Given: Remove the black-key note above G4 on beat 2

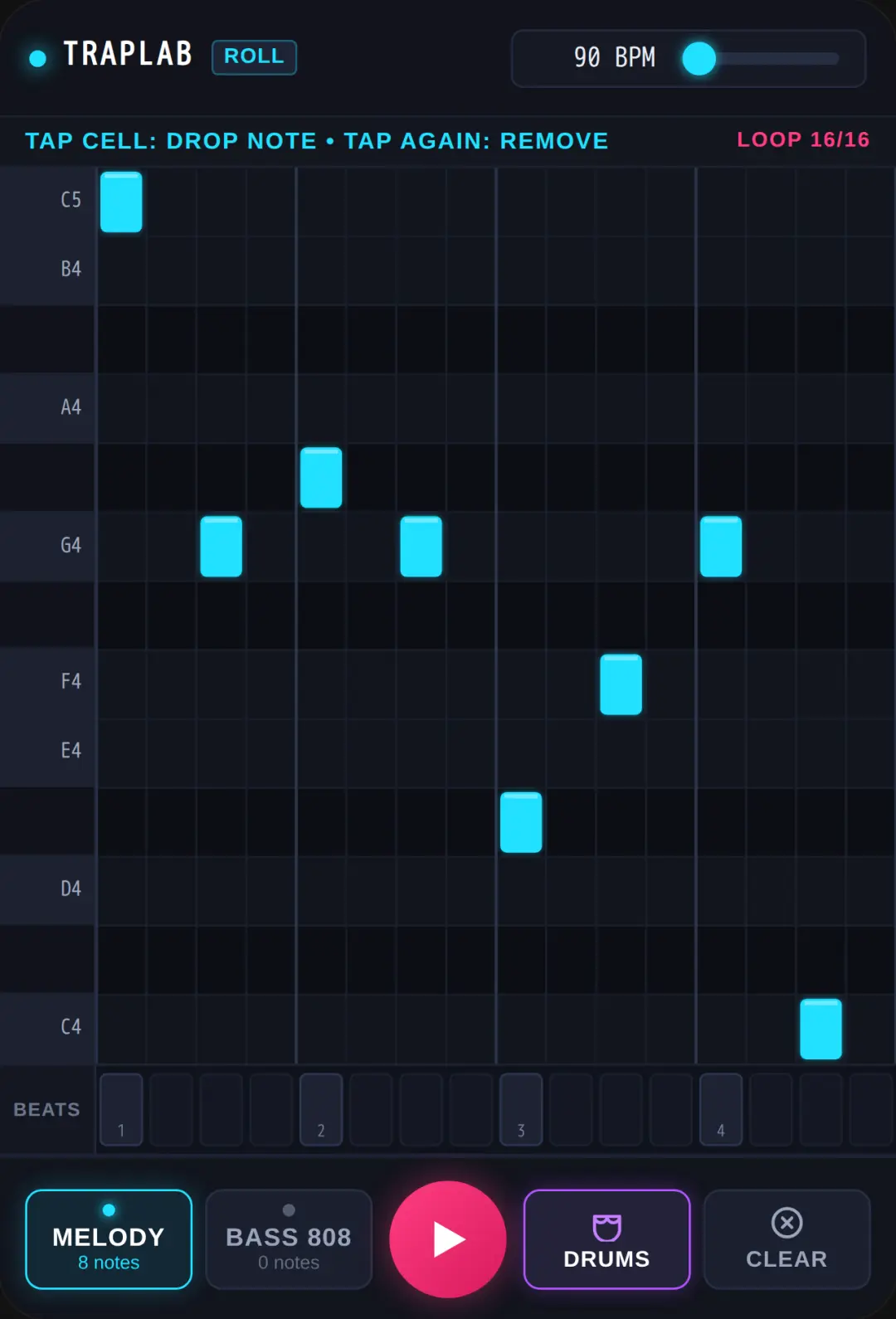Looking at the screenshot, I should click(x=321, y=477).
